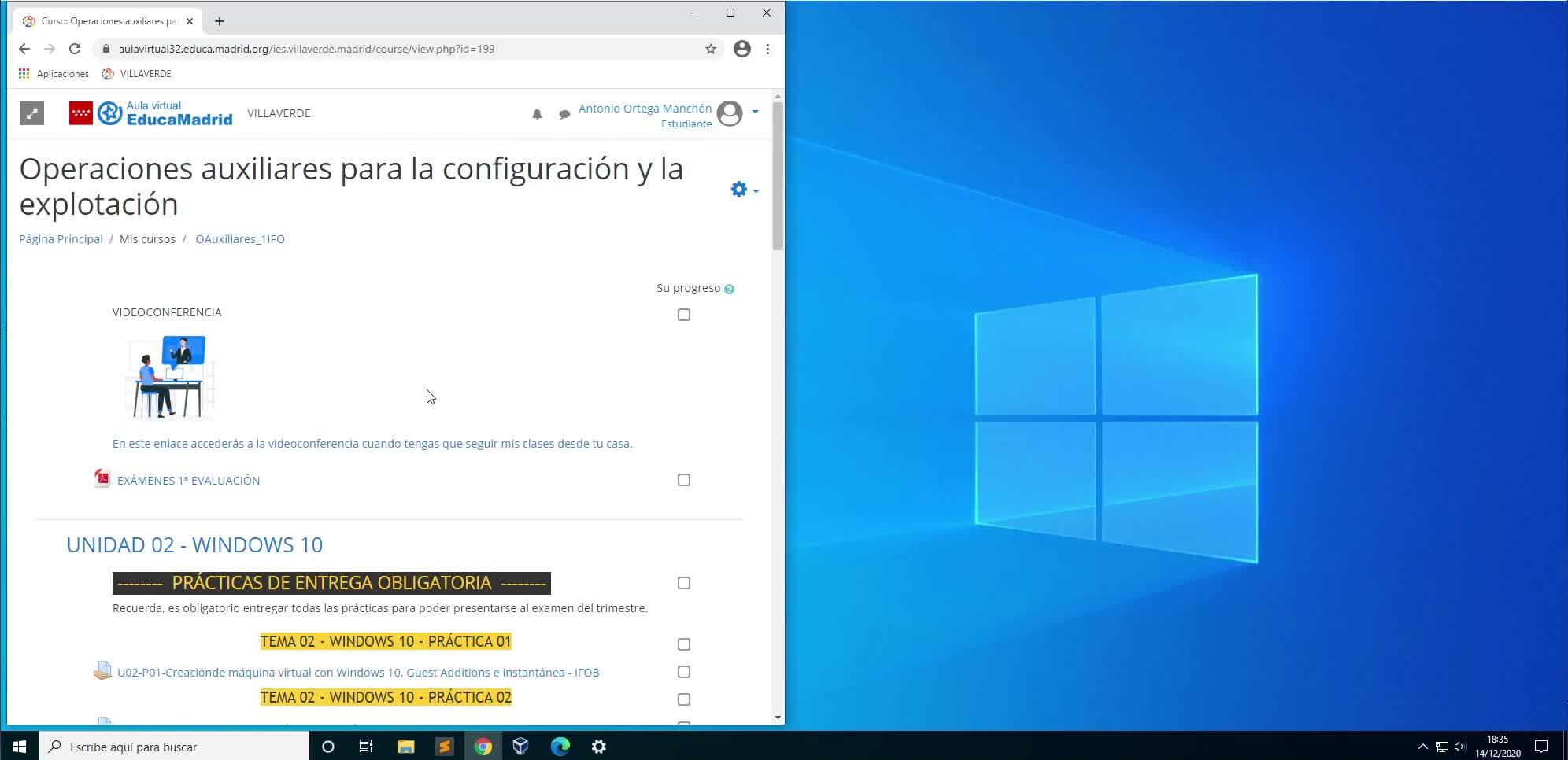
Task: Open the Aplicaciones apps shortcut
Action: click(x=54, y=74)
